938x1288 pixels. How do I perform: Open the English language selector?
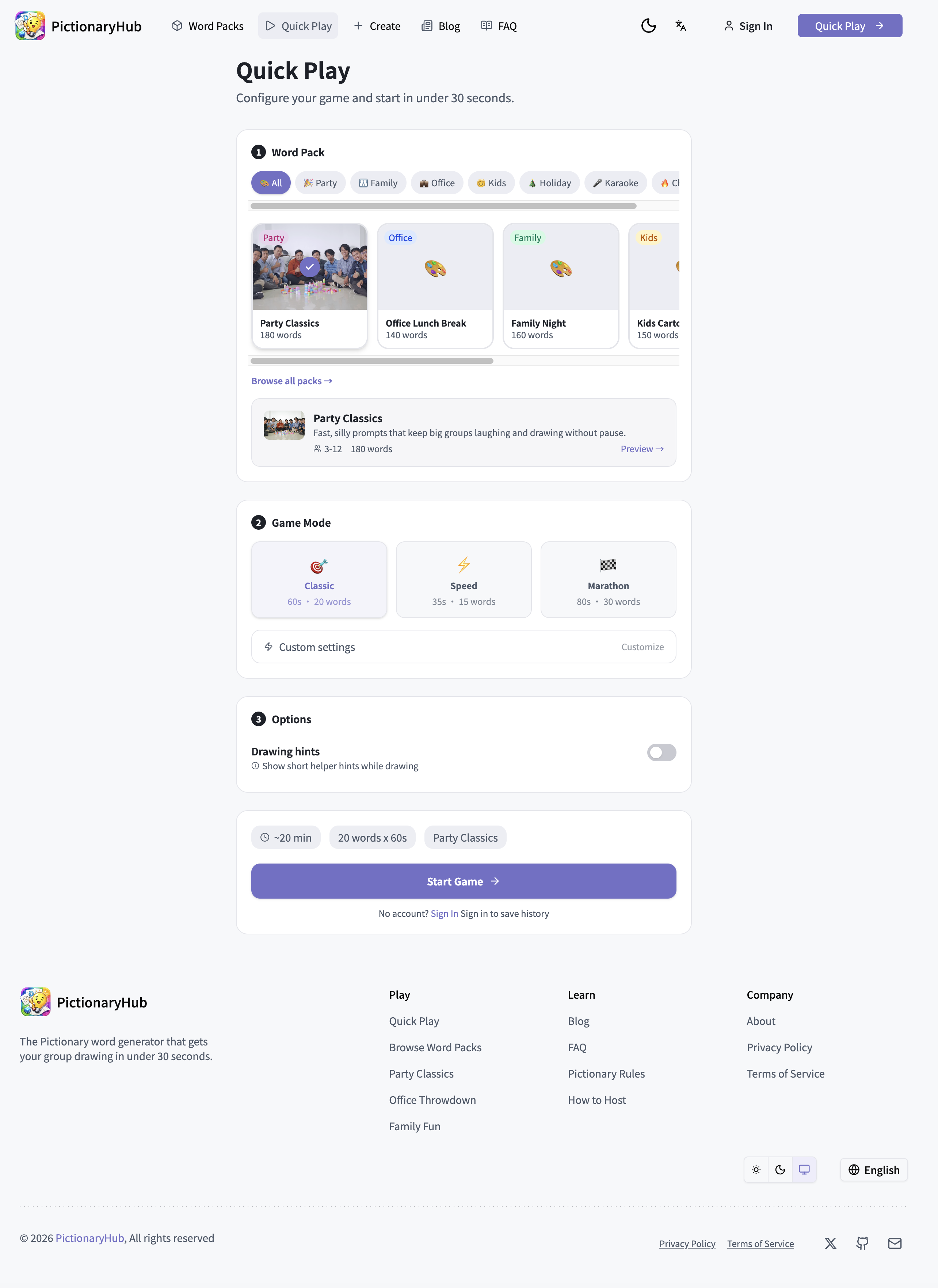874,1169
